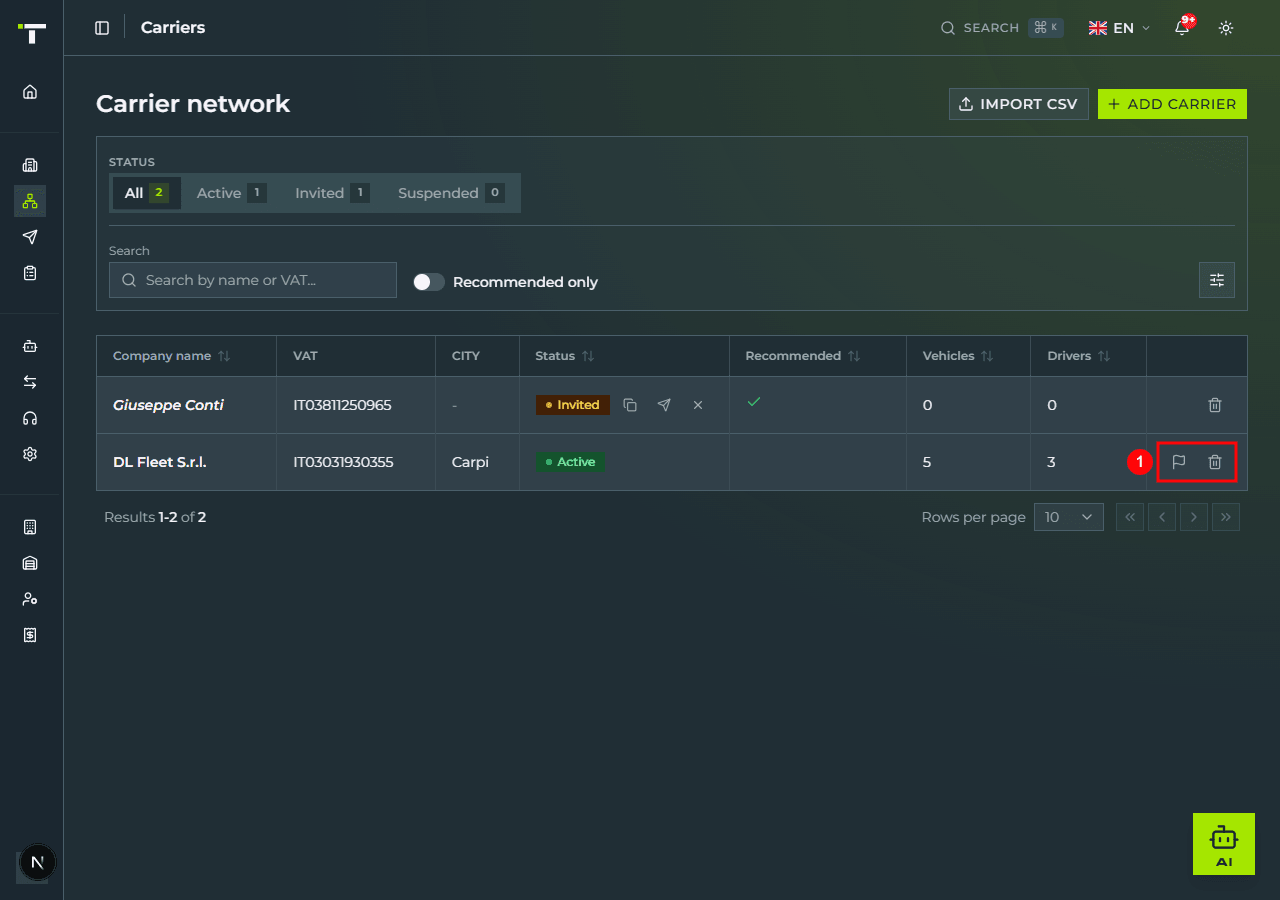Delete DL Fleet S.r.l. with trash icon

[x=1215, y=462]
